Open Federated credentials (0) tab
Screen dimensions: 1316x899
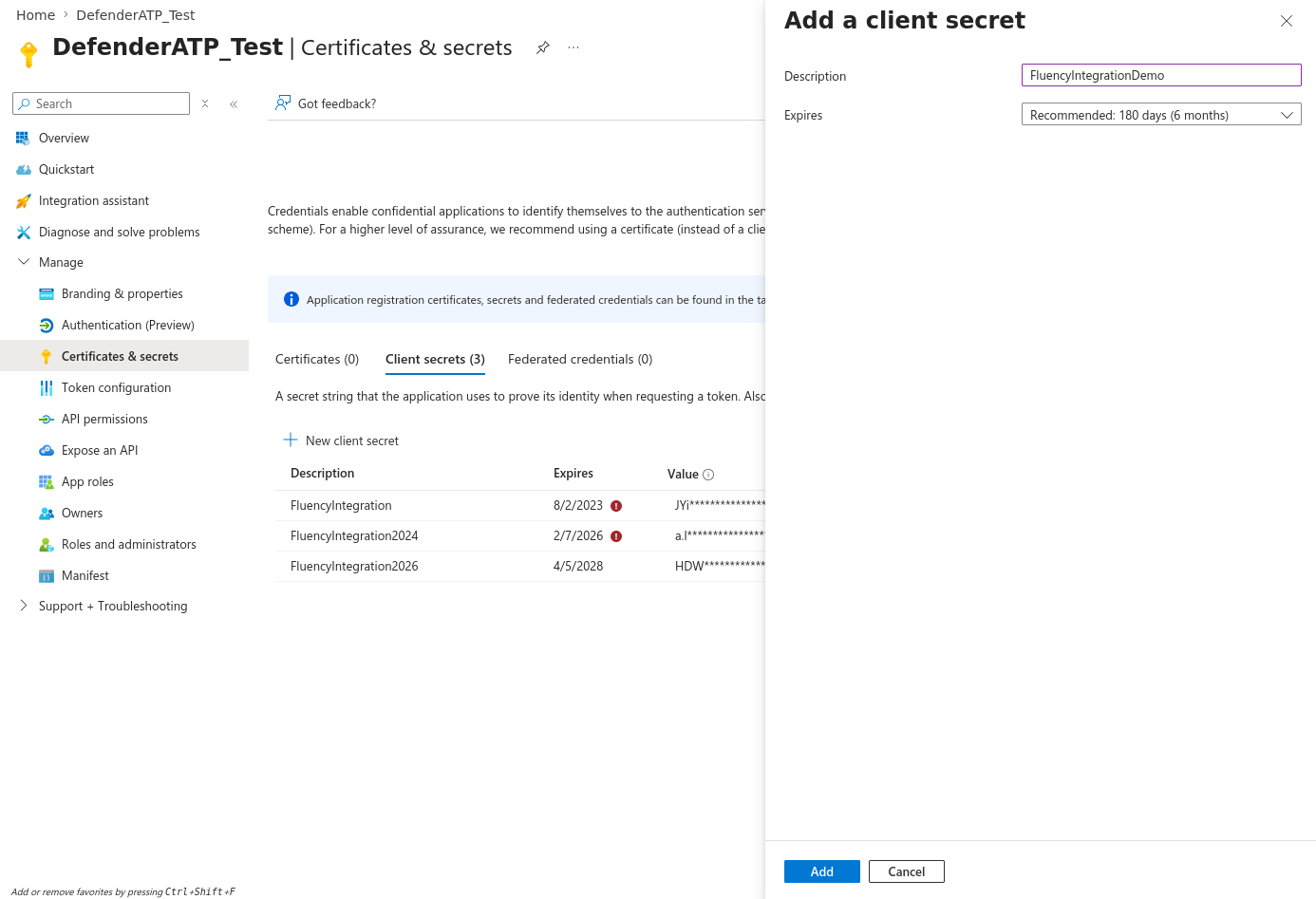(580, 359)
